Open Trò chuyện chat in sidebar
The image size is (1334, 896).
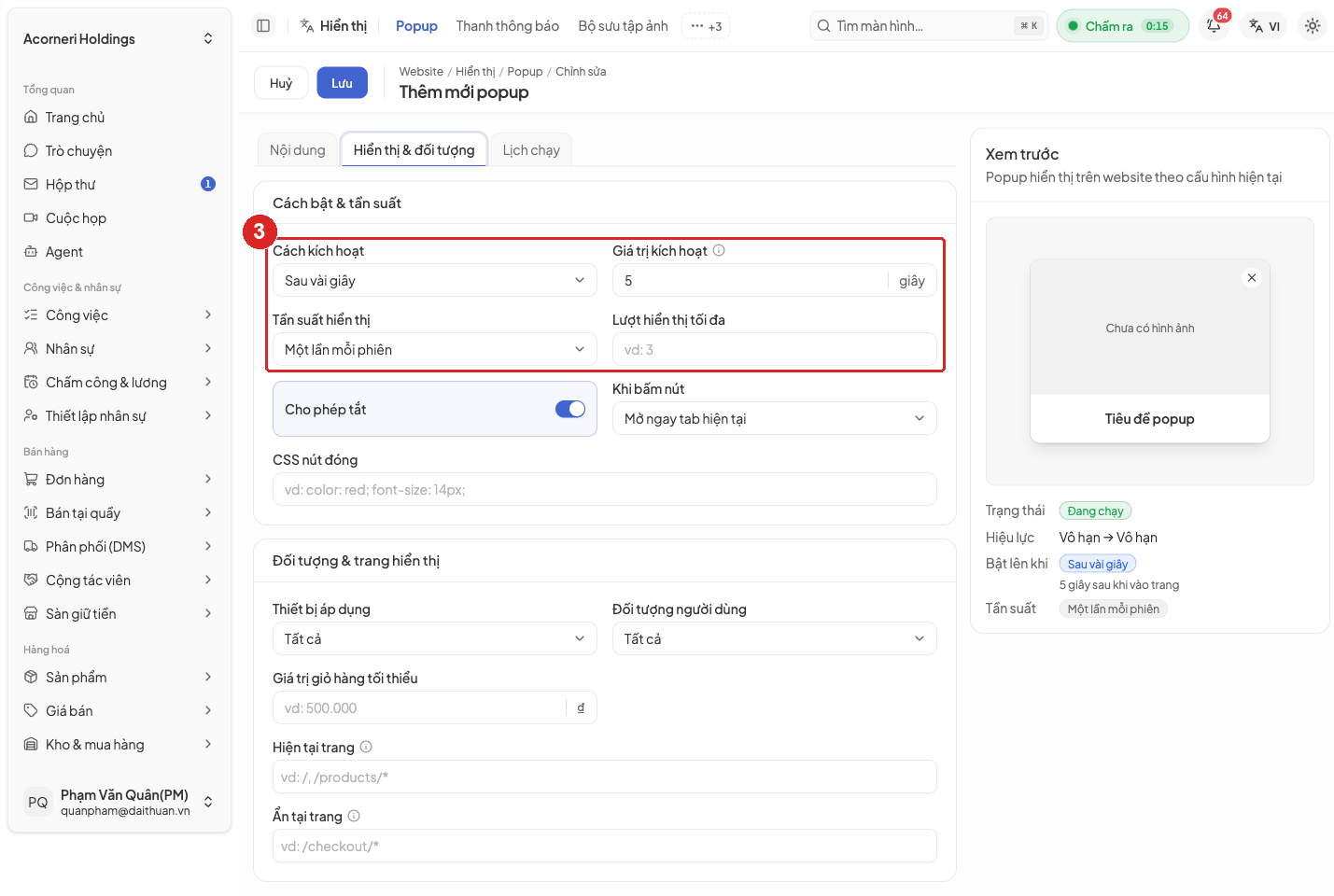click(119, 151)
